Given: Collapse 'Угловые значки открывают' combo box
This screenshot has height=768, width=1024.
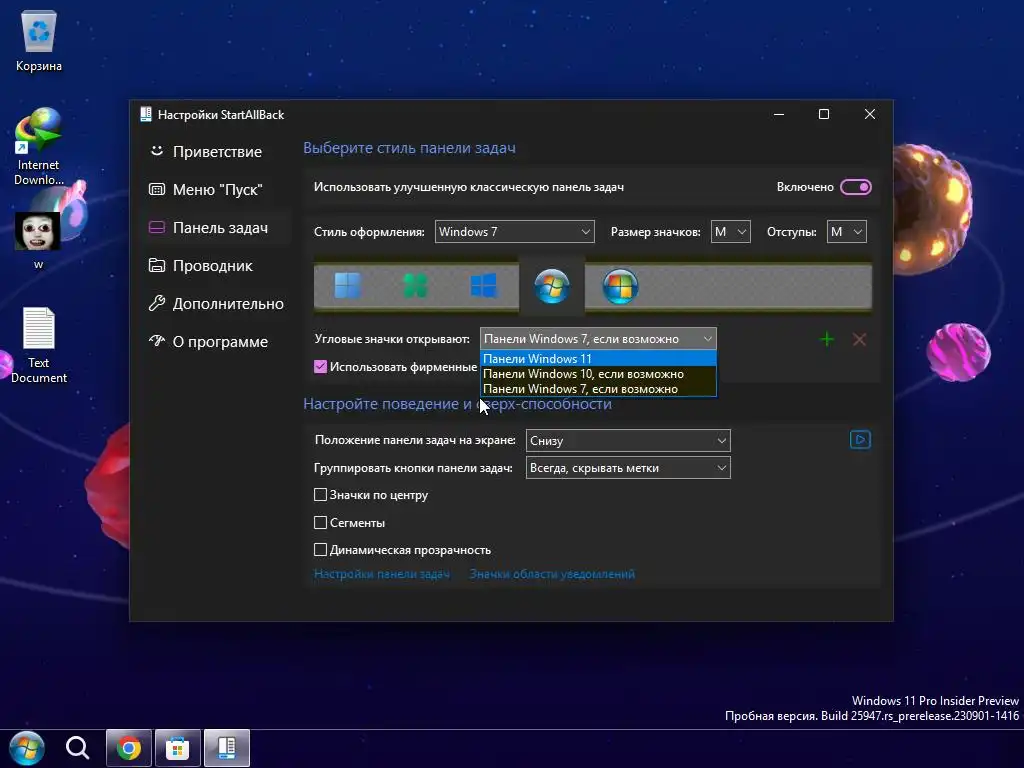Looking at the screenshot, I should coord(598,339).
